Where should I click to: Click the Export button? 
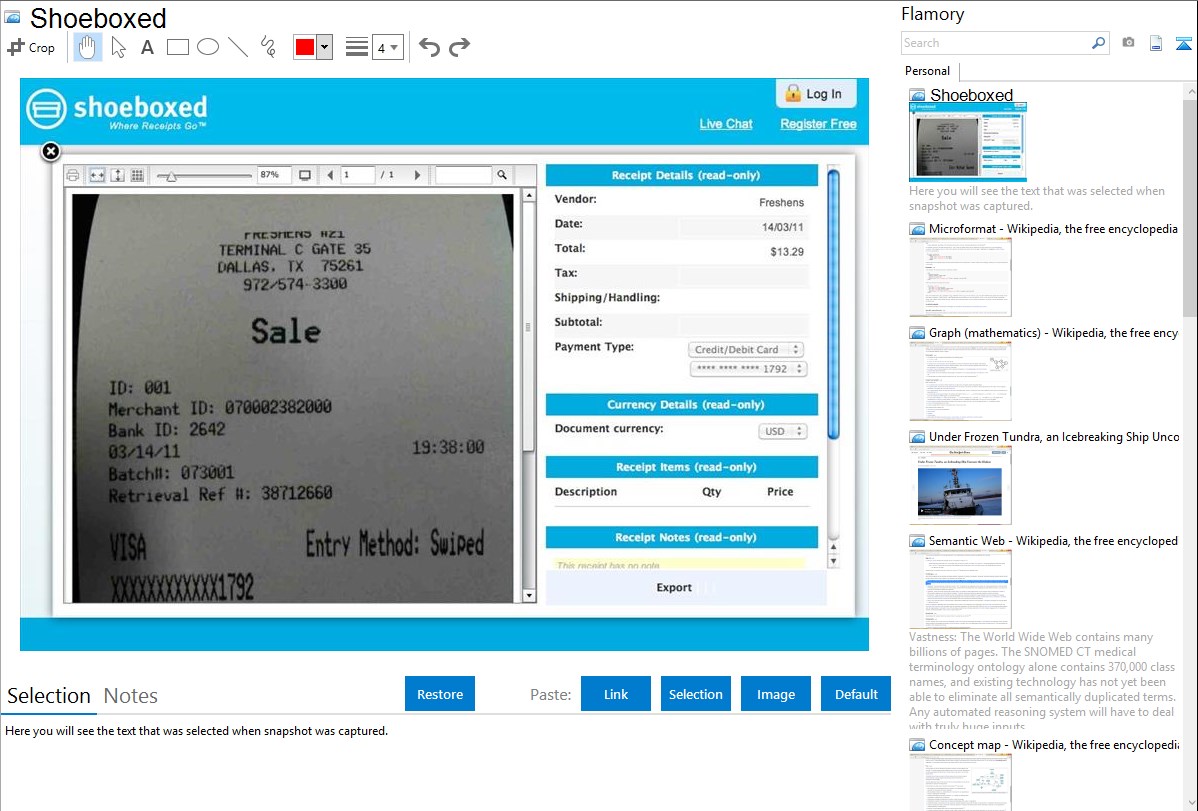coord(674,587)
